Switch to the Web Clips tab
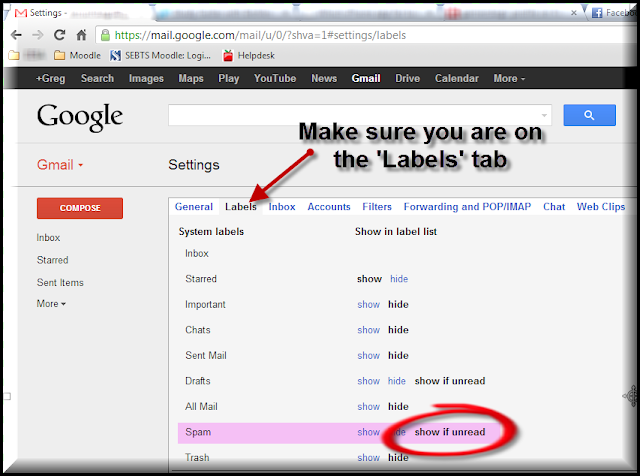The height and width of the screenshot is (476, 640). point(601,207)
